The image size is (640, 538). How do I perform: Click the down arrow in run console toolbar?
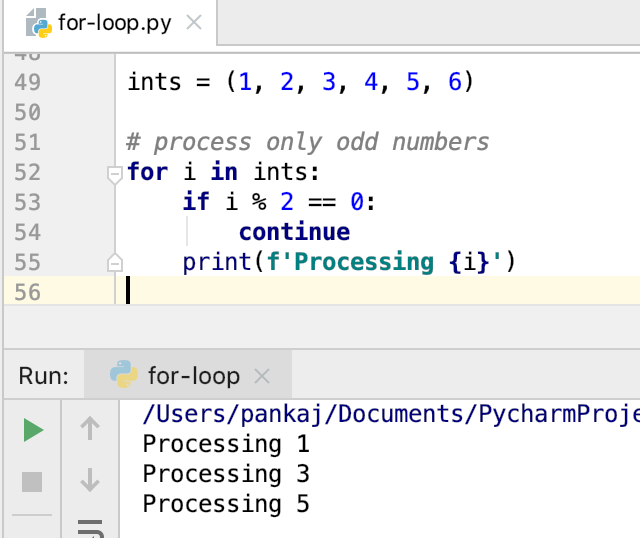[x=90, y=480]
